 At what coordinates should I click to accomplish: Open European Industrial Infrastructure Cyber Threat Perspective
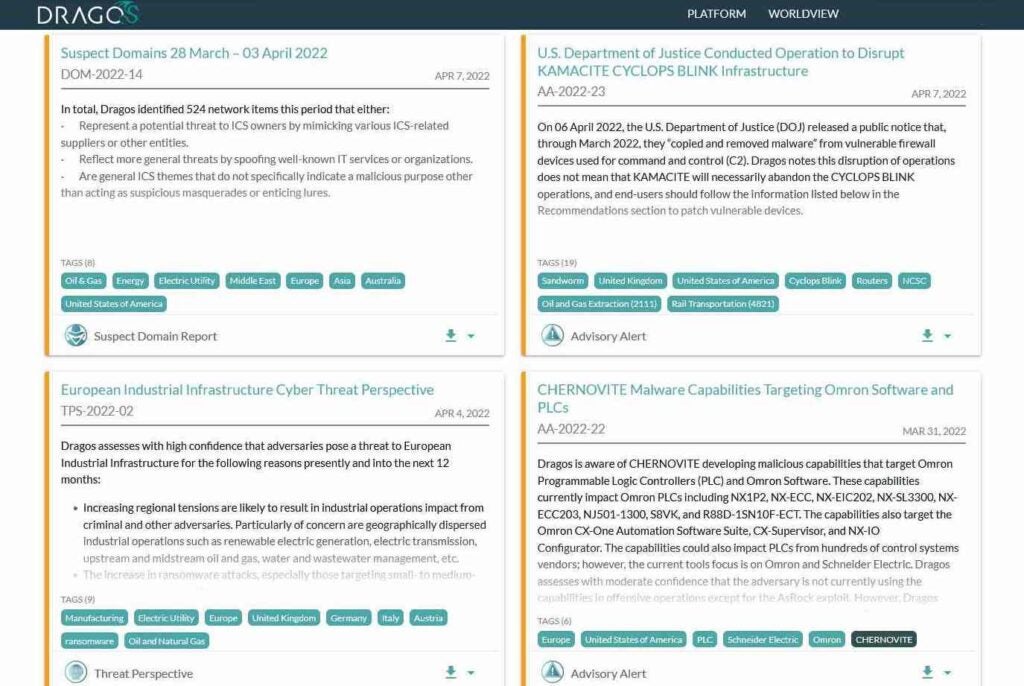(247, 390)
